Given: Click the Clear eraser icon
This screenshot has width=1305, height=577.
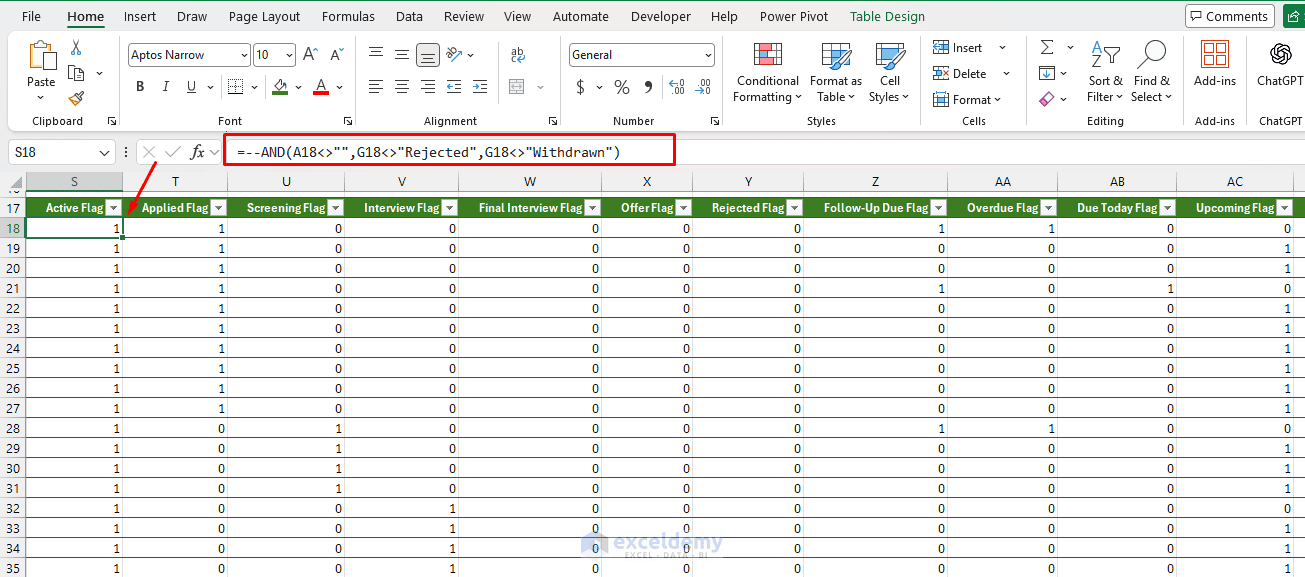Looking at the screenshot, I should [1046, 99].
